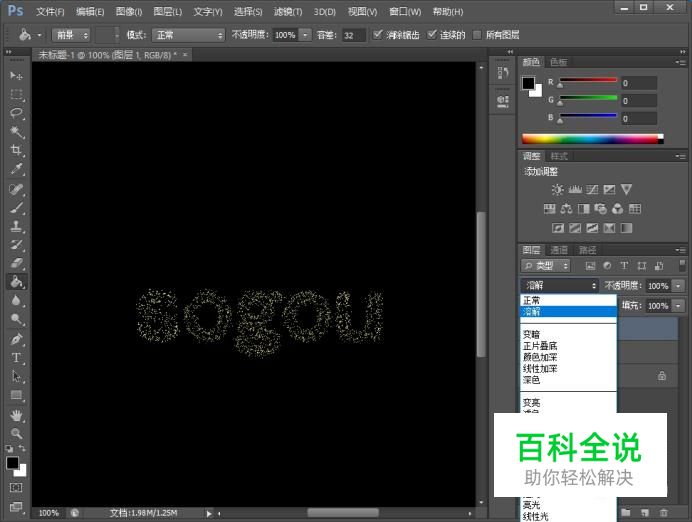Open the 图像(I) menu

point(129,11)
